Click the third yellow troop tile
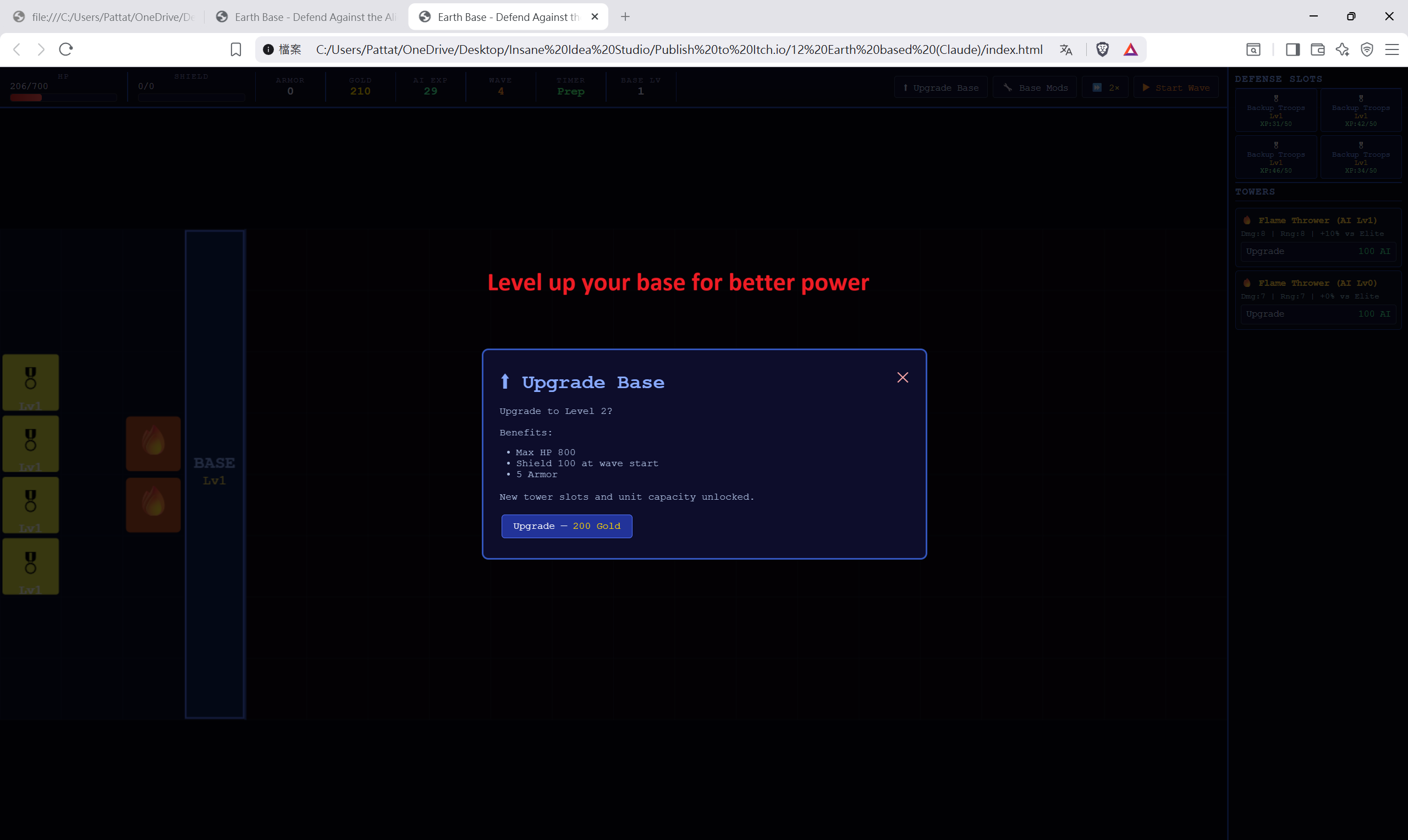Viewport: 1408px width, 840px height. click(31, 505)
